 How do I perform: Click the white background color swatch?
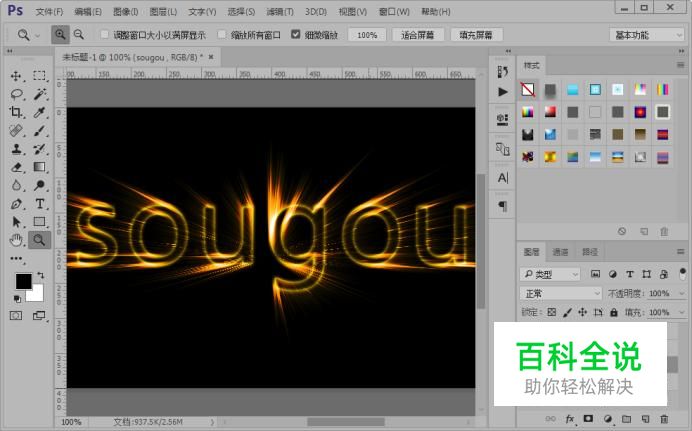(37, 295)
